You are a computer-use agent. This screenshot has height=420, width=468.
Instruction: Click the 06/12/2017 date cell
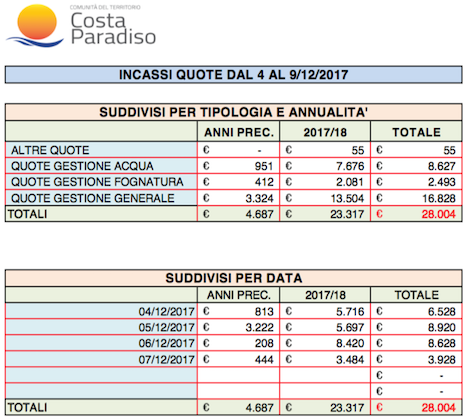101,343
